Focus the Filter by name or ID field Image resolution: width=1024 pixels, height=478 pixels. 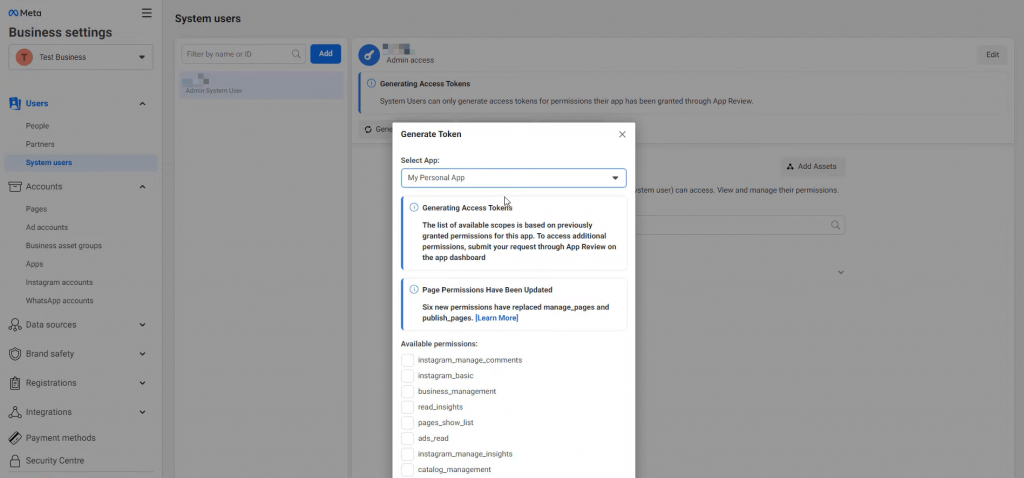point(243,54)
